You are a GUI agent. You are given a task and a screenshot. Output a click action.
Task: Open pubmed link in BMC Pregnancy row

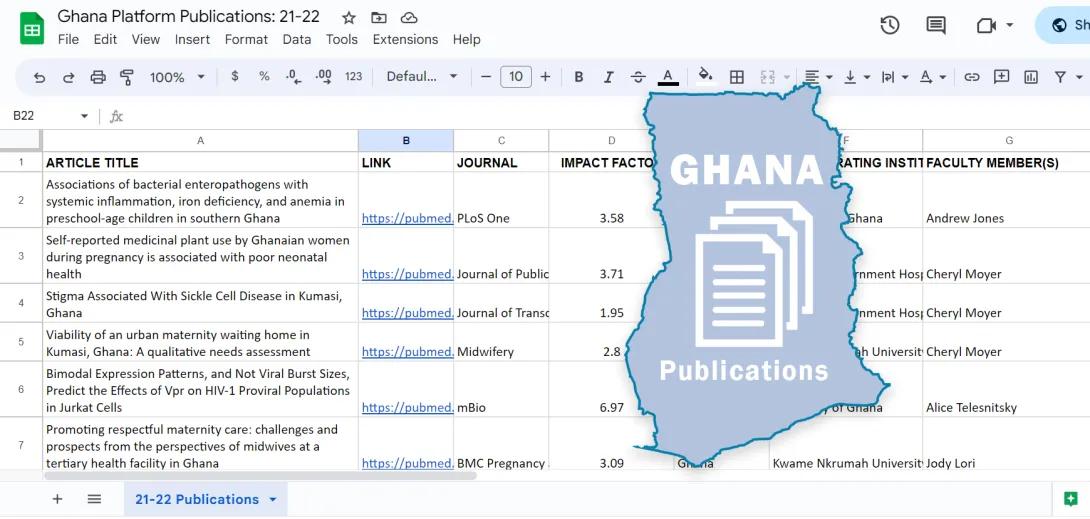[x=407, y=463]
